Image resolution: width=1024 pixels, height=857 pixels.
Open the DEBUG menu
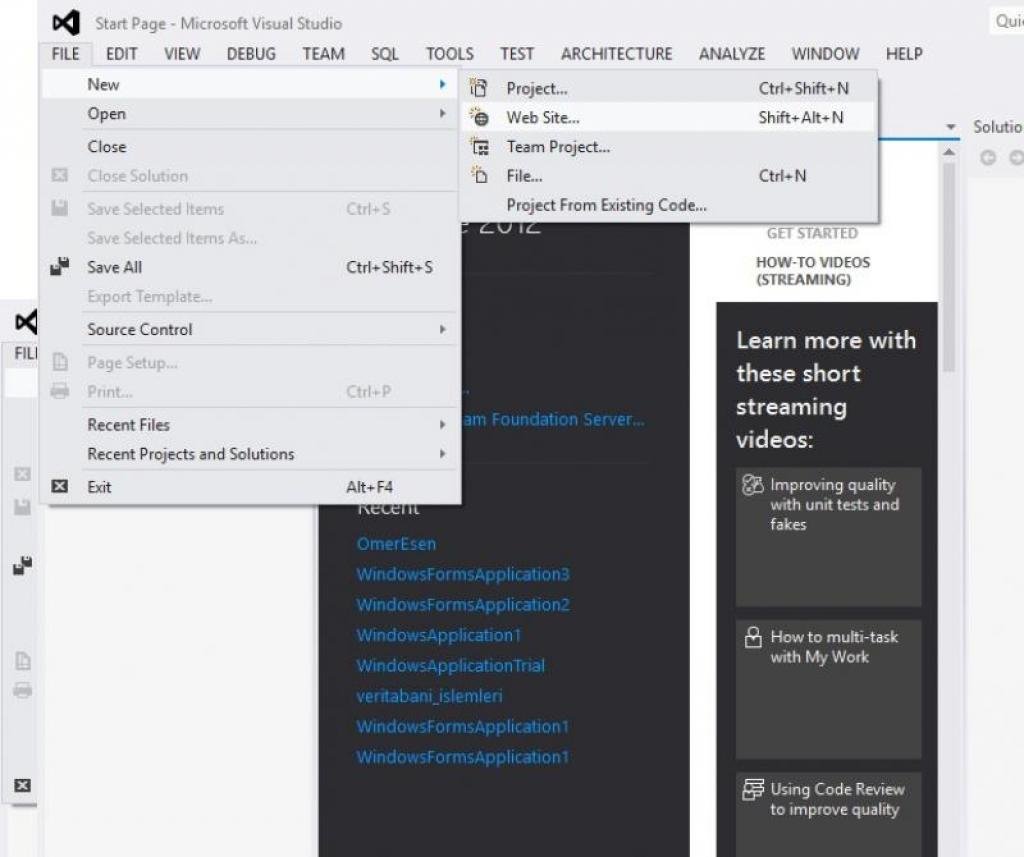[x=251, y=54]
